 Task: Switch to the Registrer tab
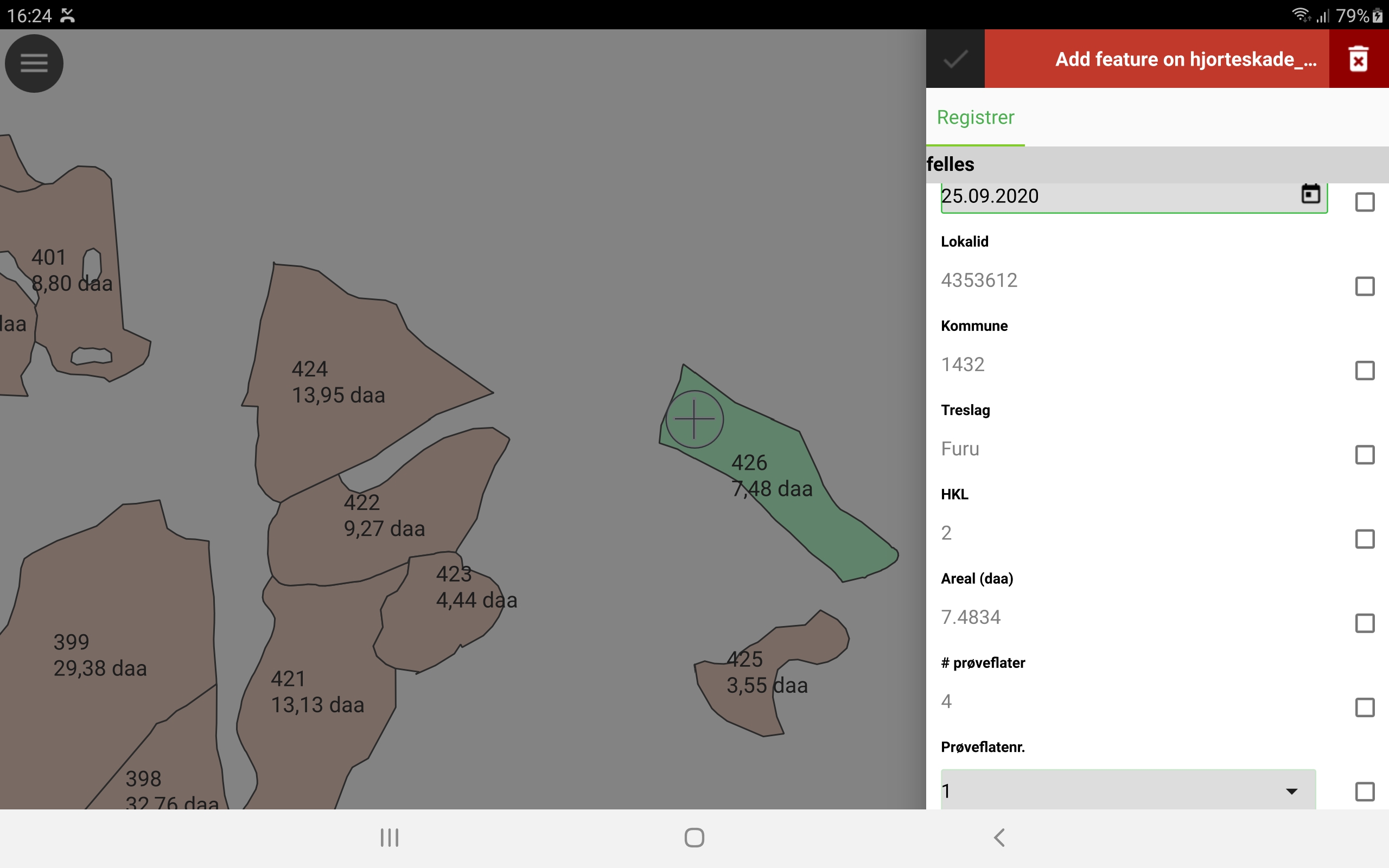[974, 117]
